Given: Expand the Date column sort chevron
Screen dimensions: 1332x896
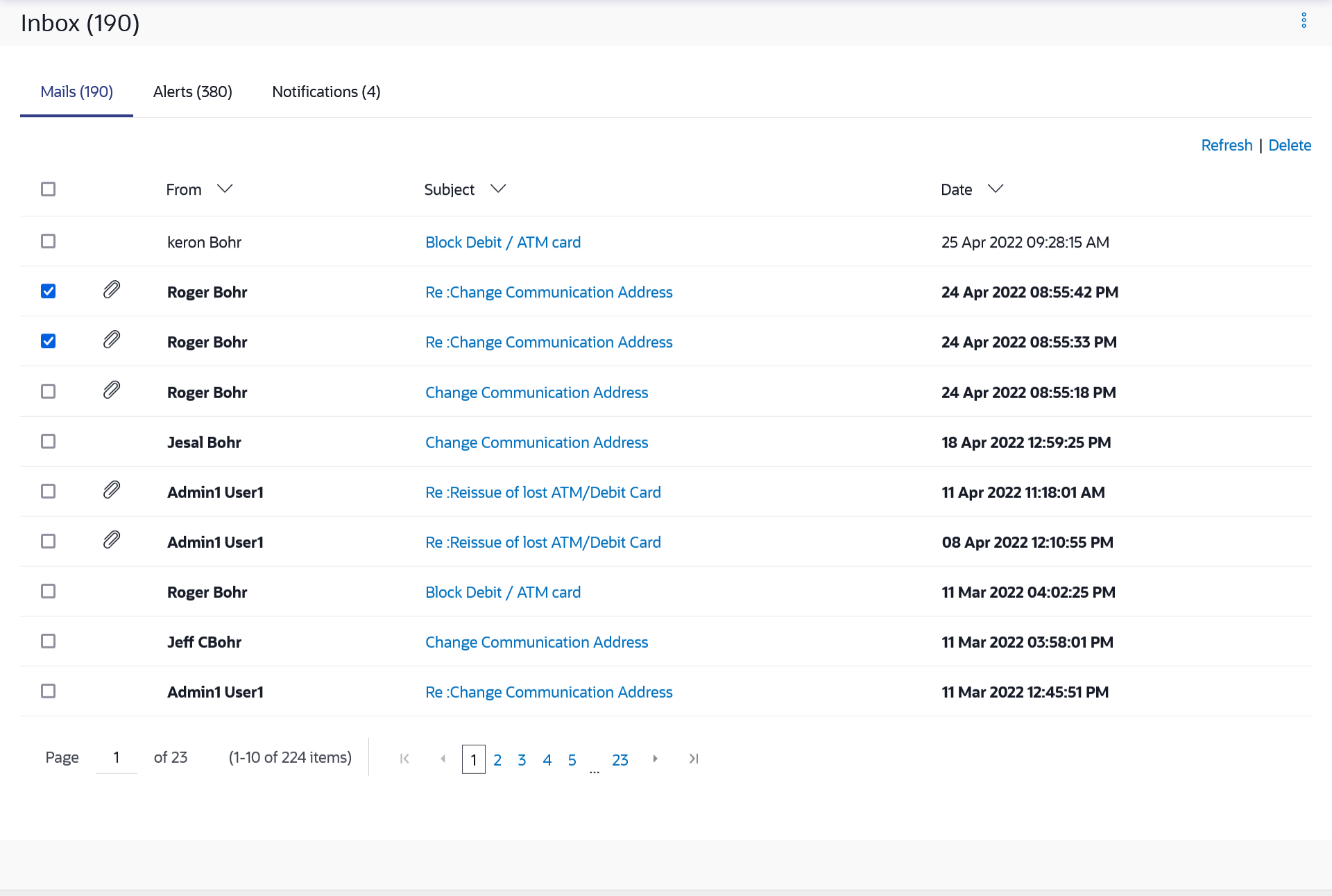Looking at the screenshot, I should 996,189.
